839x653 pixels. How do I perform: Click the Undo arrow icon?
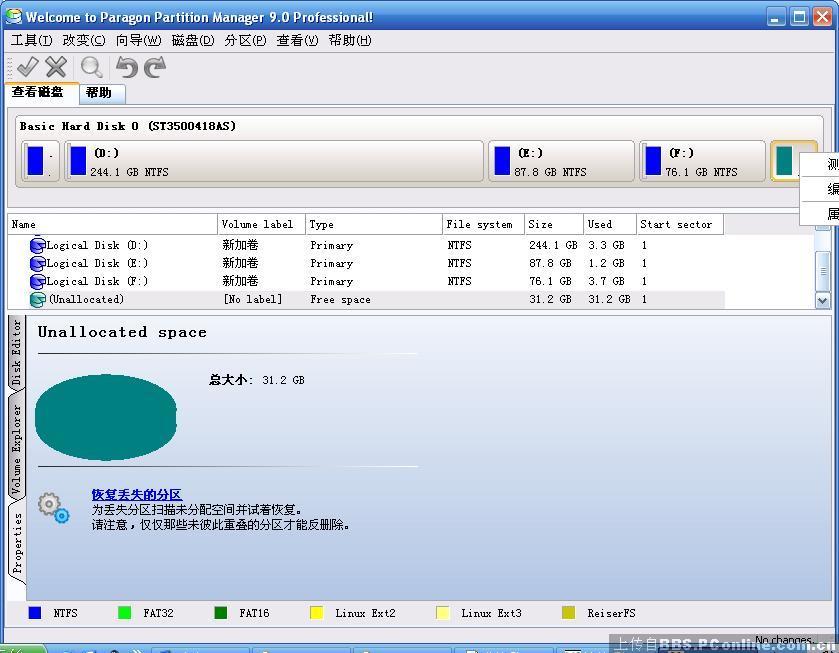point(126,67)
